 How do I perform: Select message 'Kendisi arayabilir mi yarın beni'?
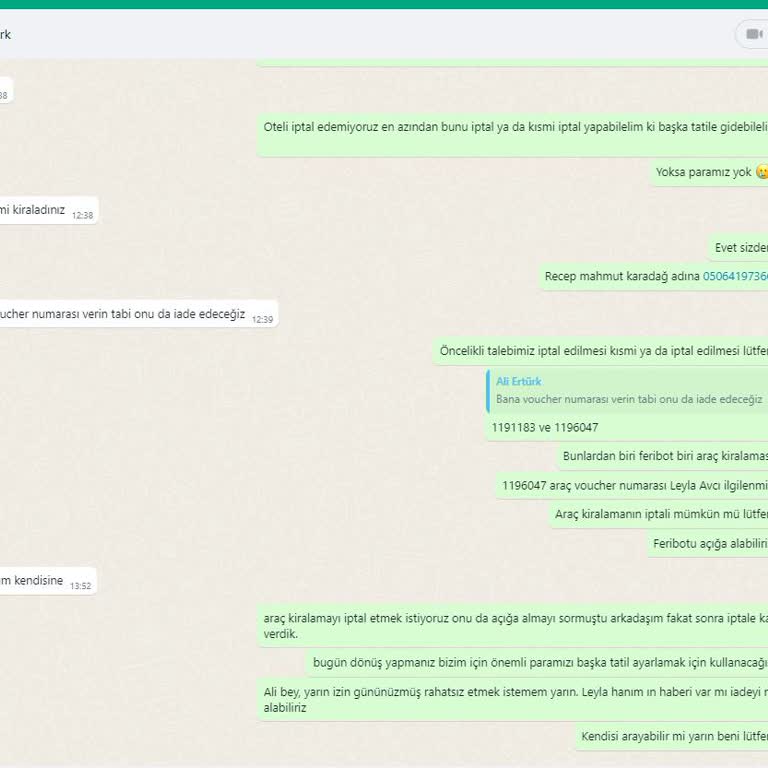[672, 737]
